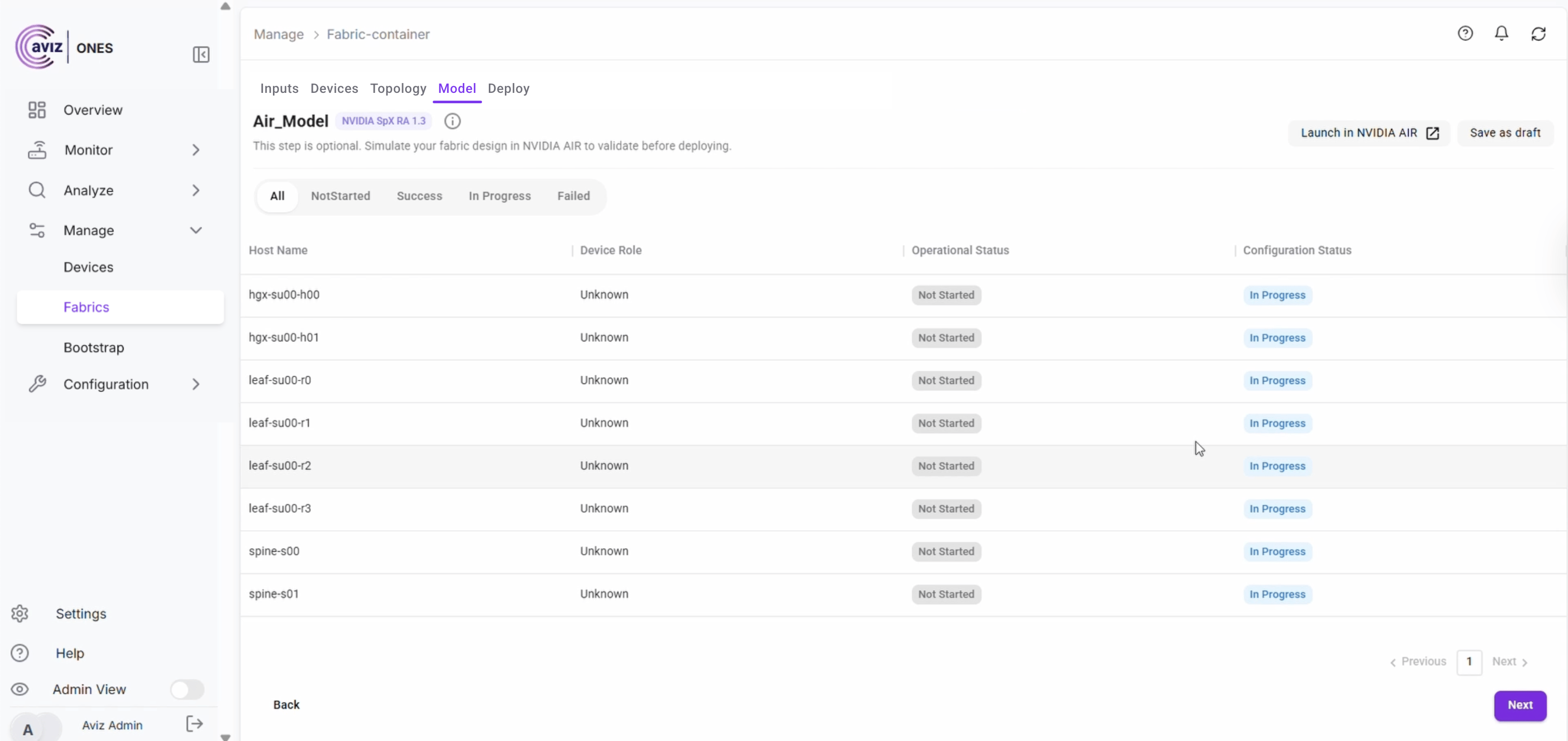1568x741 pixels.
Task: Open Settings gear in sidebar
Action: 20,614
